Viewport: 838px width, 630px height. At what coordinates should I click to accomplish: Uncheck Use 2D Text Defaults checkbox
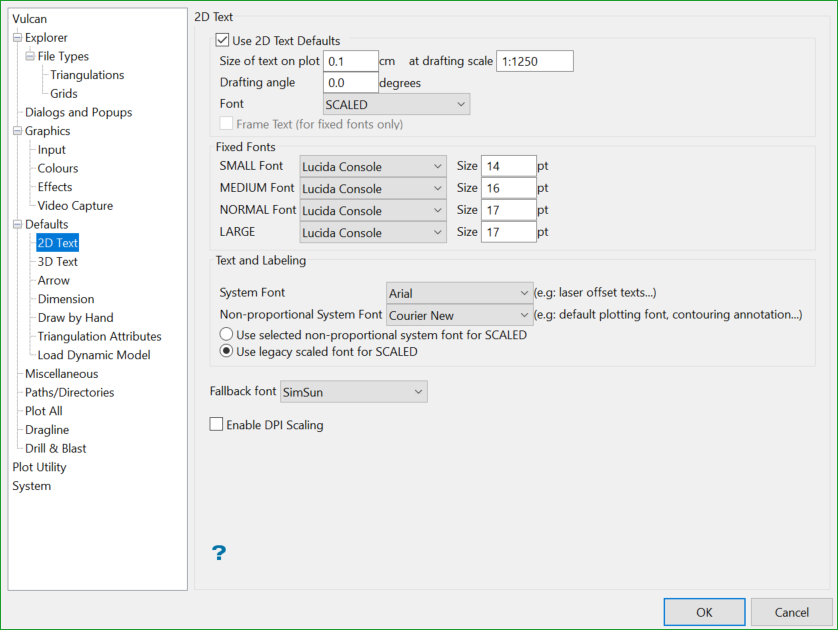point(222,41)
